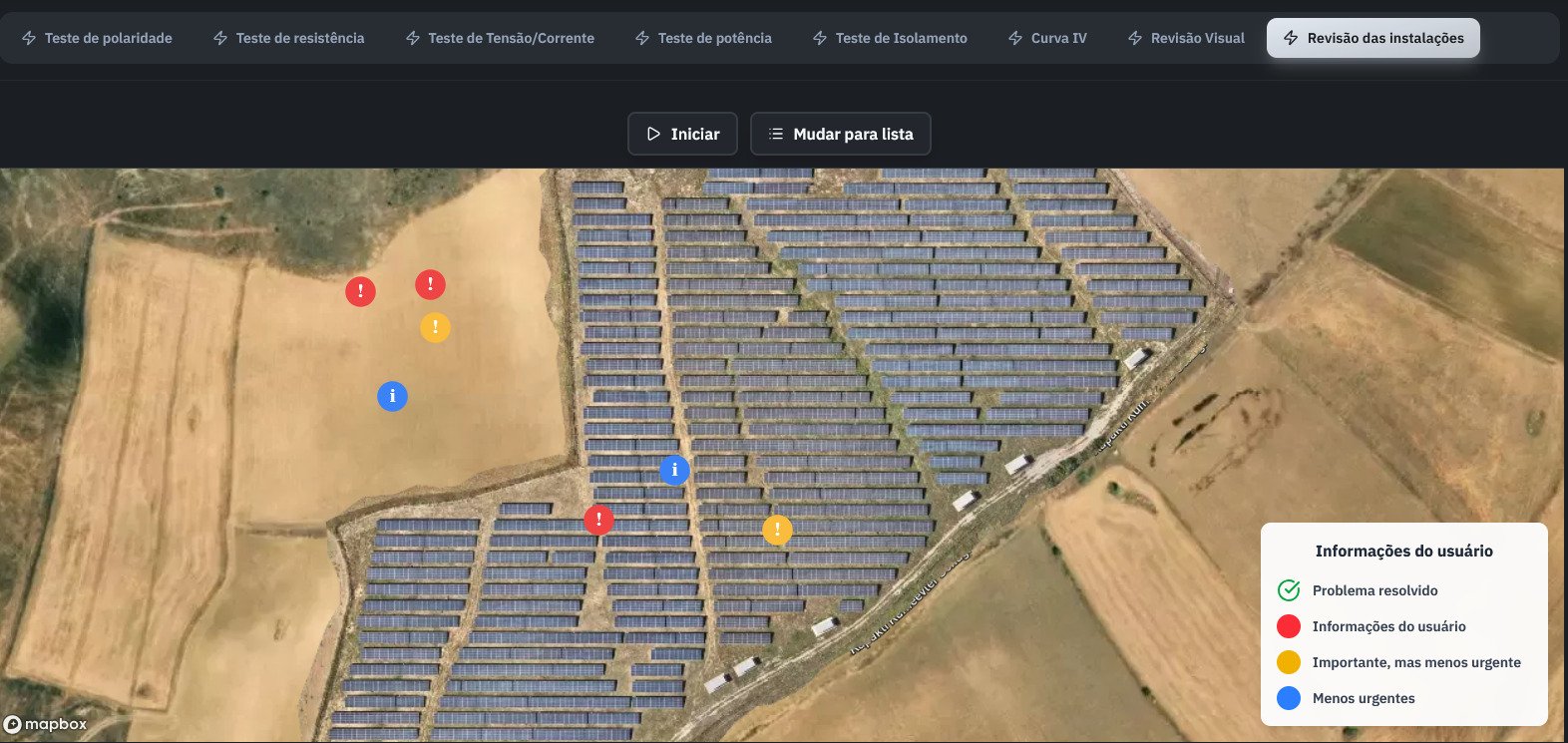The image size is (1568, 743).
Task: Select the Teste de Tensão/Corrente tab
Action: (x=500, y=38)
